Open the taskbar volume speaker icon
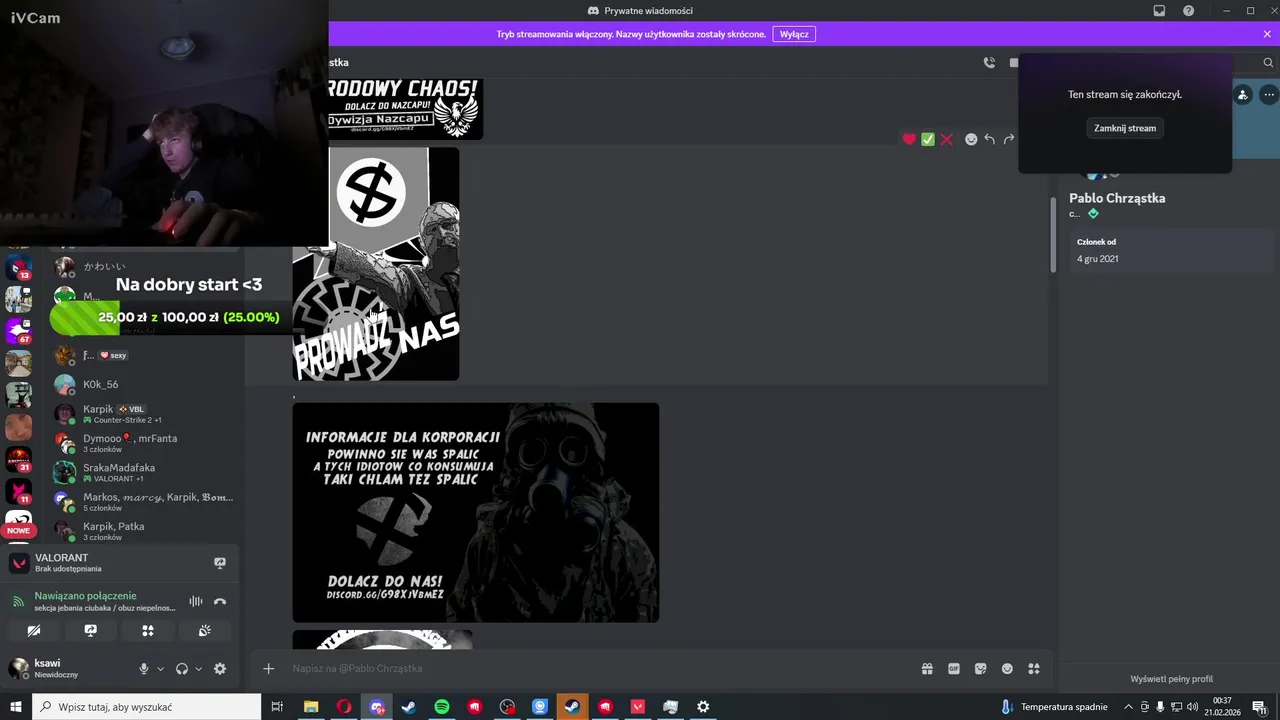 pyautogui.click(x=1192, y=707)
